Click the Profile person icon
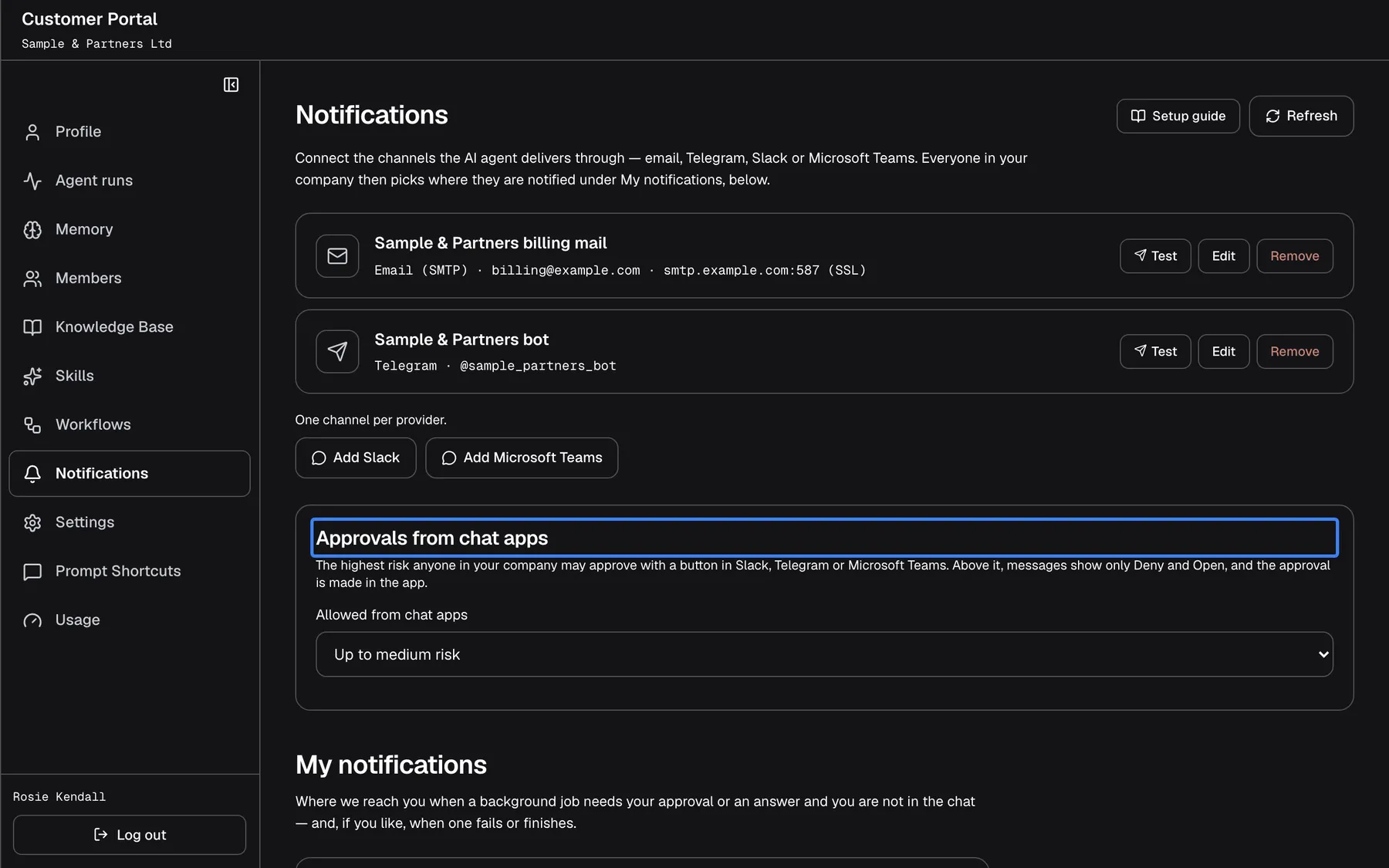This screenshot has width=1389, height=868. [32, 132]
